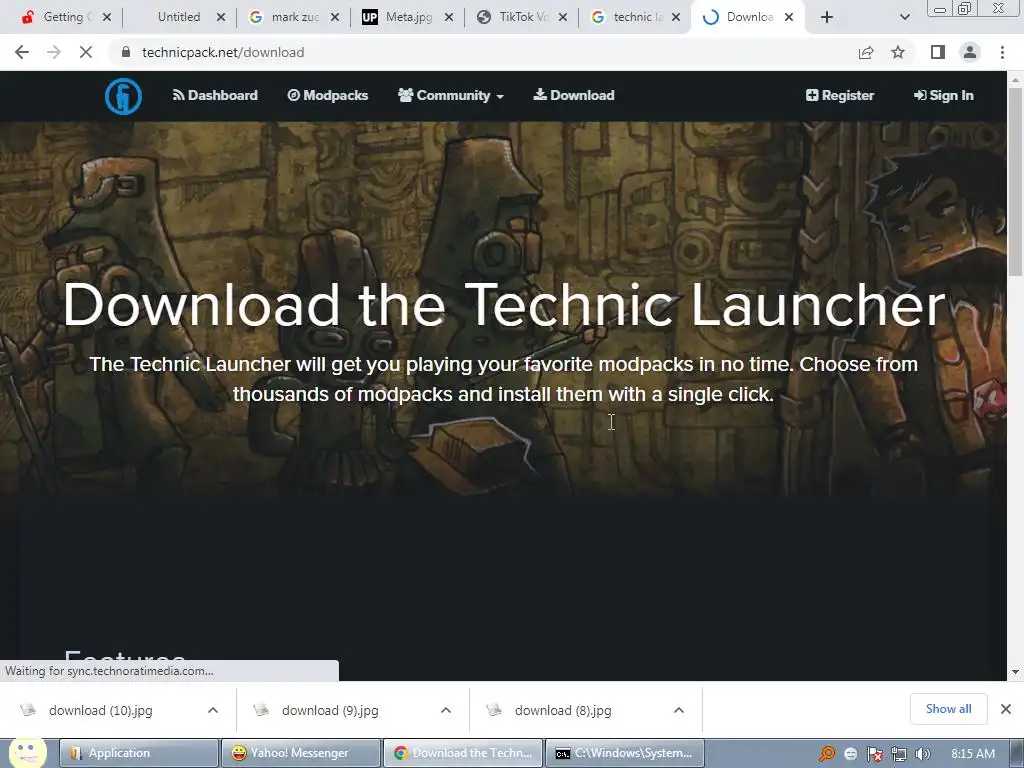Open the Modpacks nav link
Image resolution: width=1024 pixels, height=768 pixels.
pyautogui.click(x=328, y=95)
